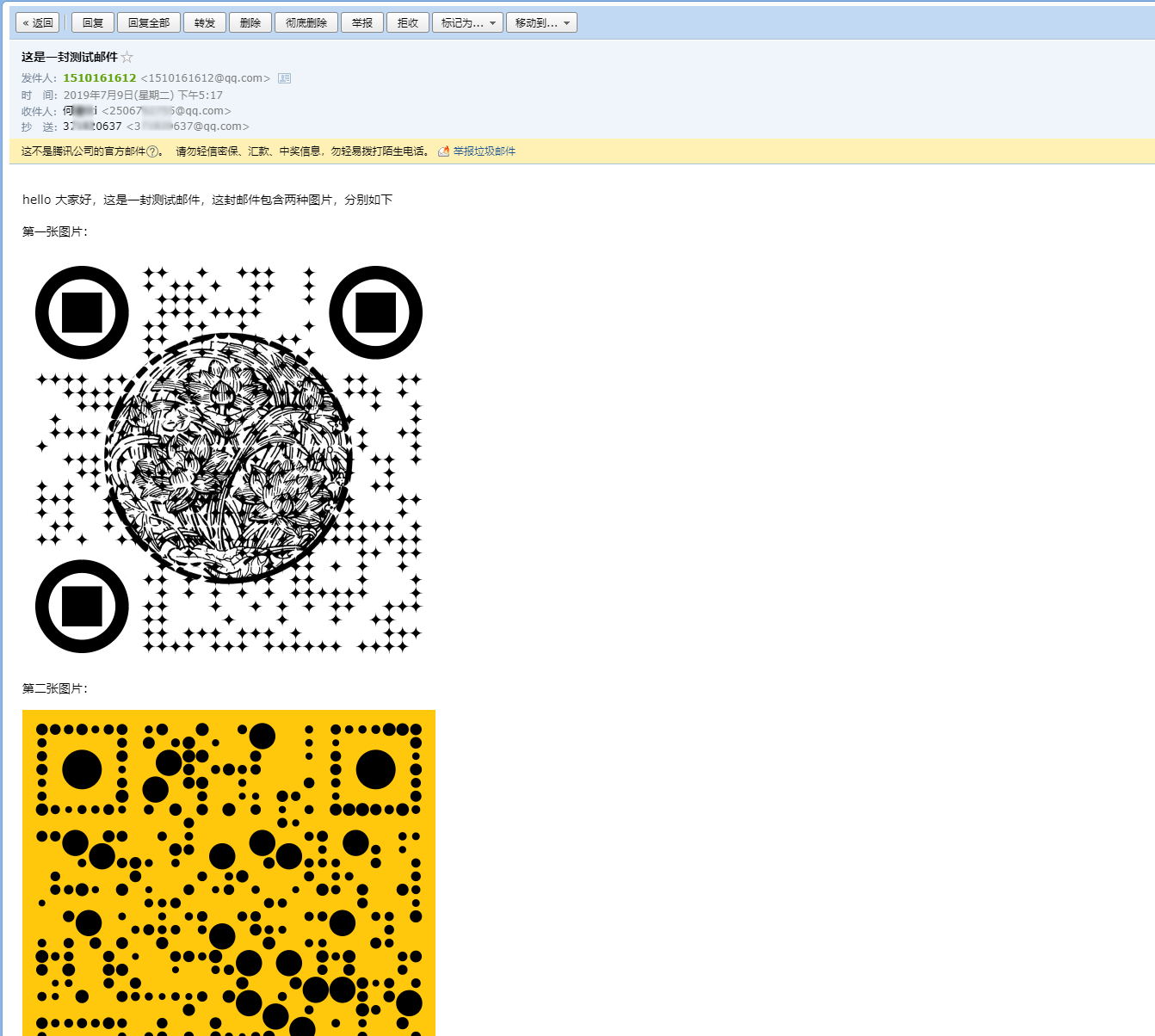Report the email with 举报 button
1155x1036 pixels.
[x=362, y=22]
